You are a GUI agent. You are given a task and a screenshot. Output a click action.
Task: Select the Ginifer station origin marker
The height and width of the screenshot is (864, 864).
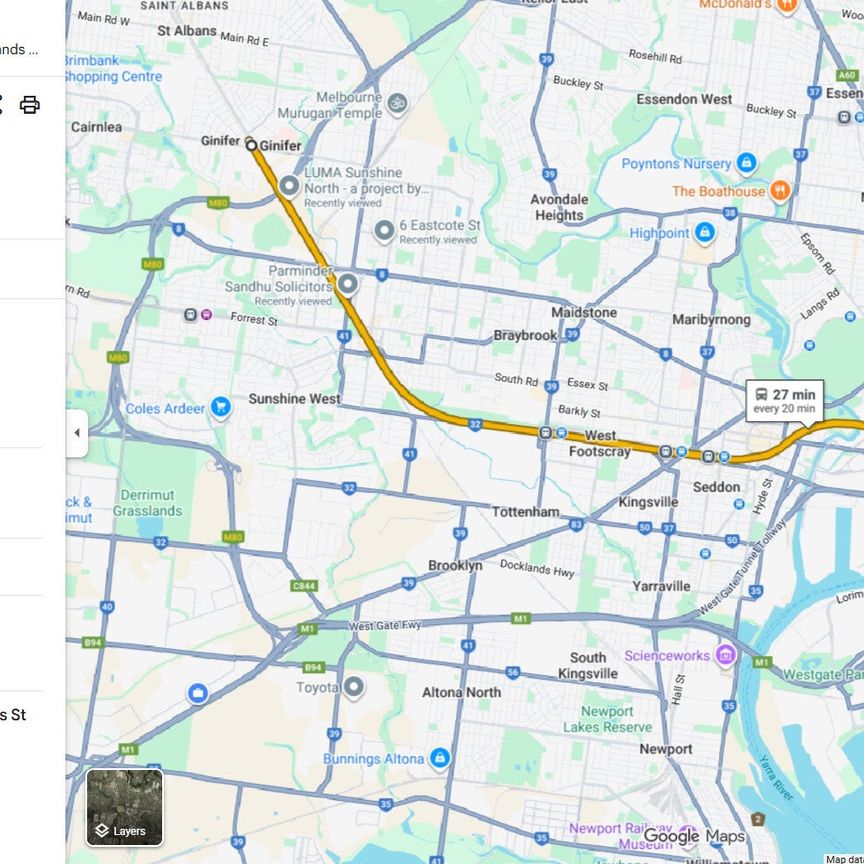pos(251,145)
